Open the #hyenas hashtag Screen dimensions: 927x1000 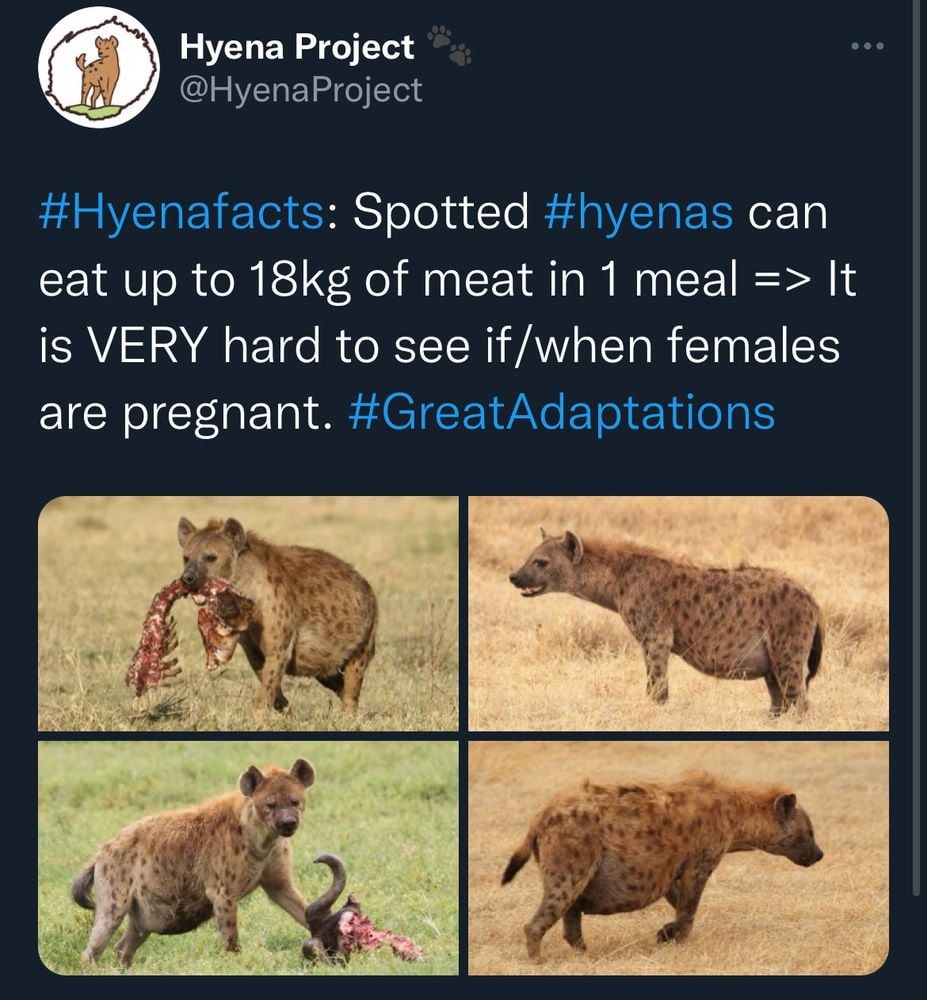640,212
